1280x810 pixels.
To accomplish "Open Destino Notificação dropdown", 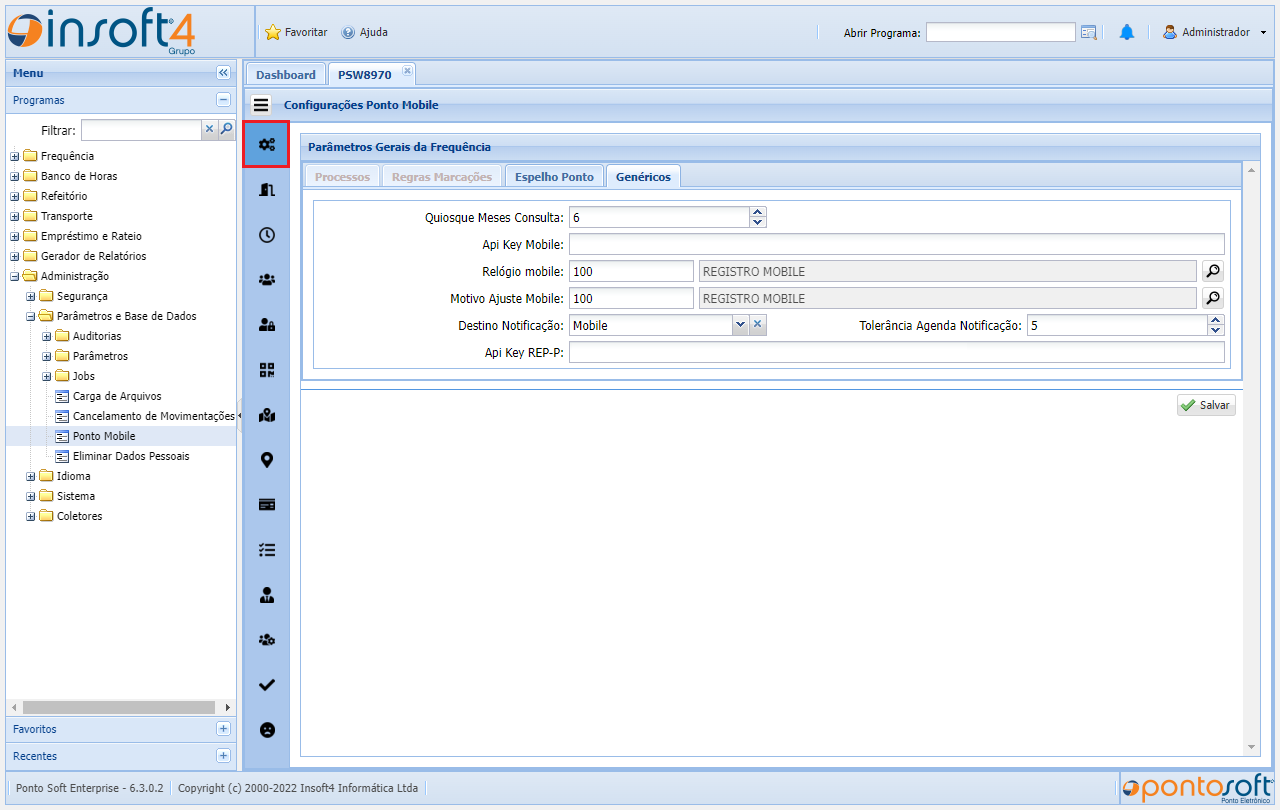I will click(740, 325).
